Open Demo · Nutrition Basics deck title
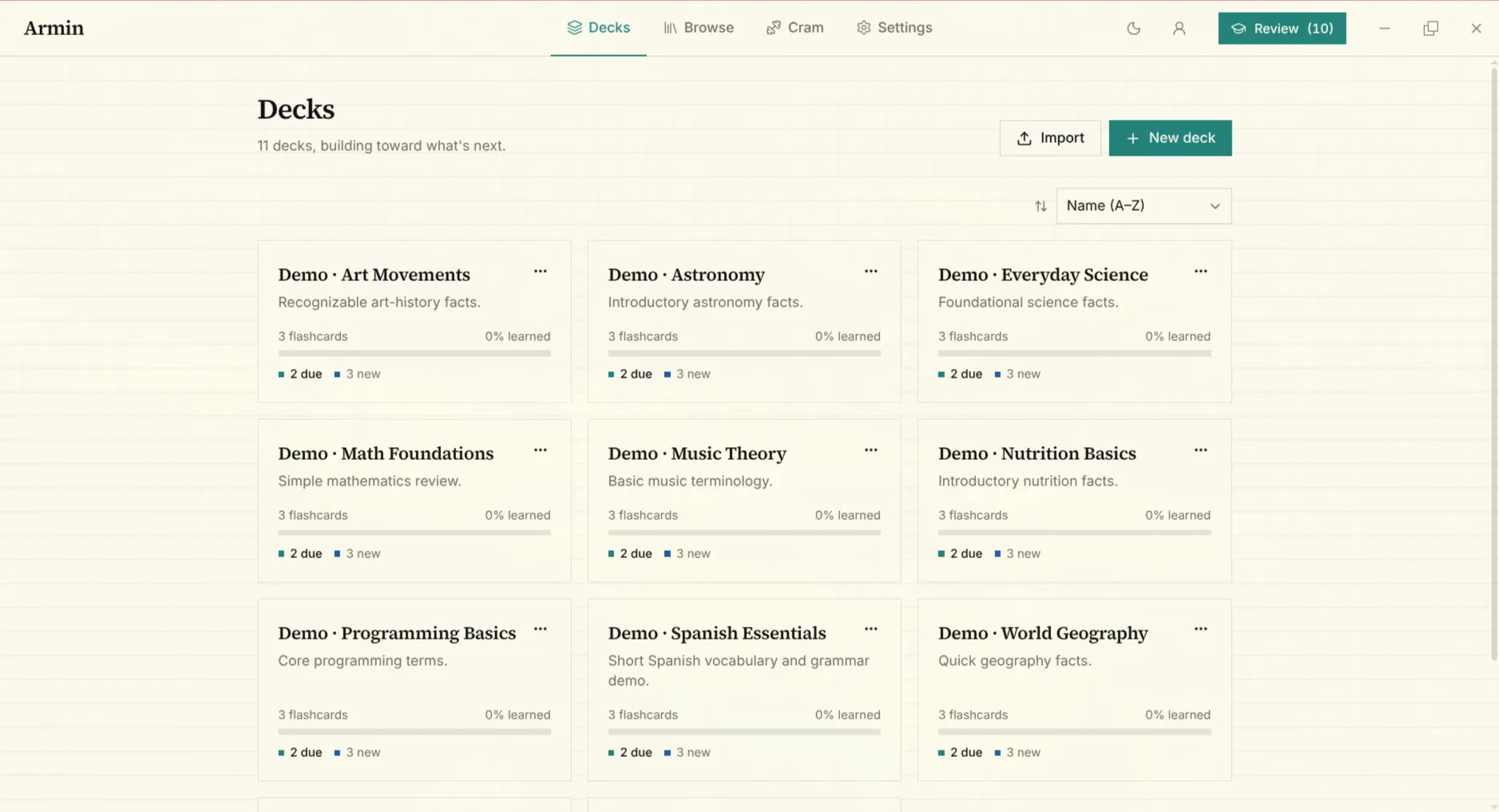 (x=1037, y=454)
